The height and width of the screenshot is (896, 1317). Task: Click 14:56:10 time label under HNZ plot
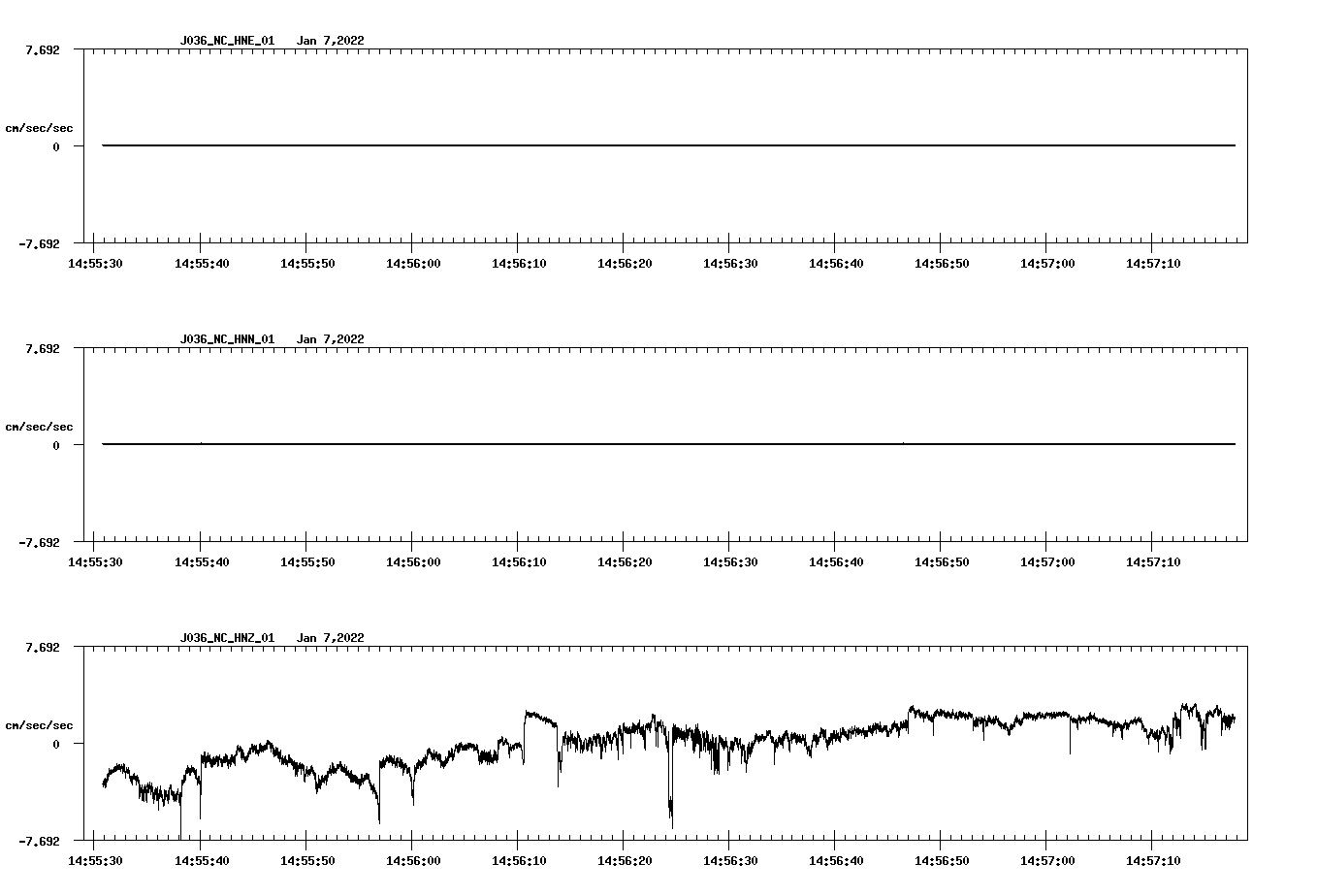pos(518,861)
